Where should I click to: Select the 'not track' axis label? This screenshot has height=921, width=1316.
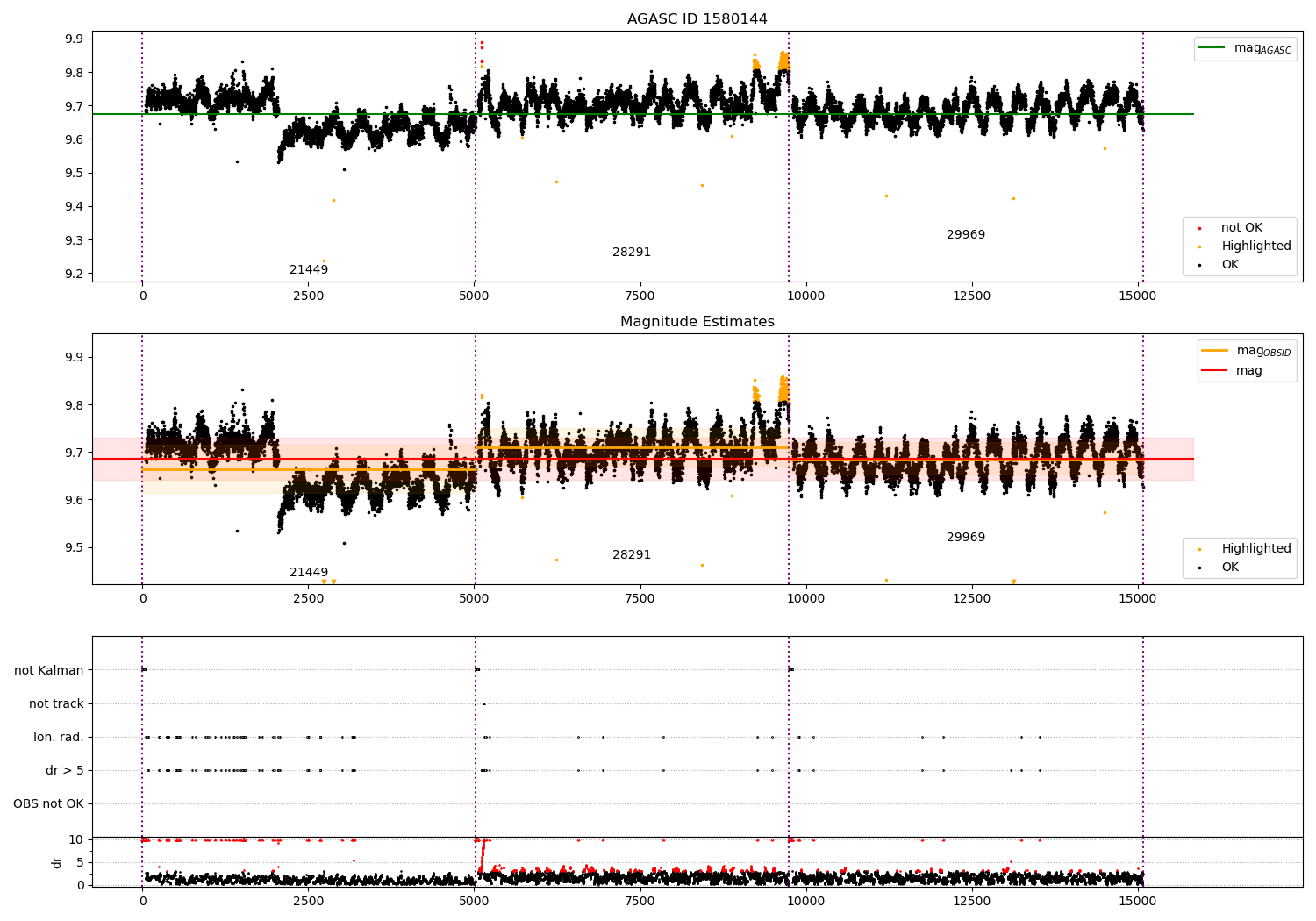tap(56, 703)
